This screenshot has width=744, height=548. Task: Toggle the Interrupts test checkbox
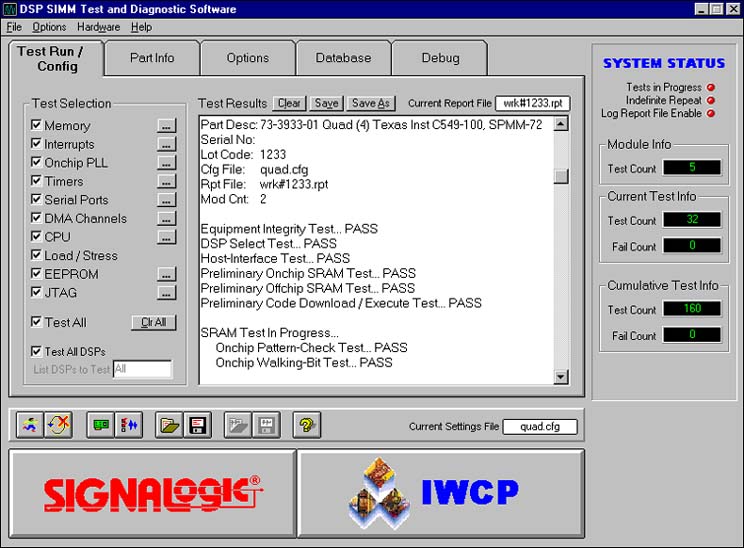click(x=36, y=143)
